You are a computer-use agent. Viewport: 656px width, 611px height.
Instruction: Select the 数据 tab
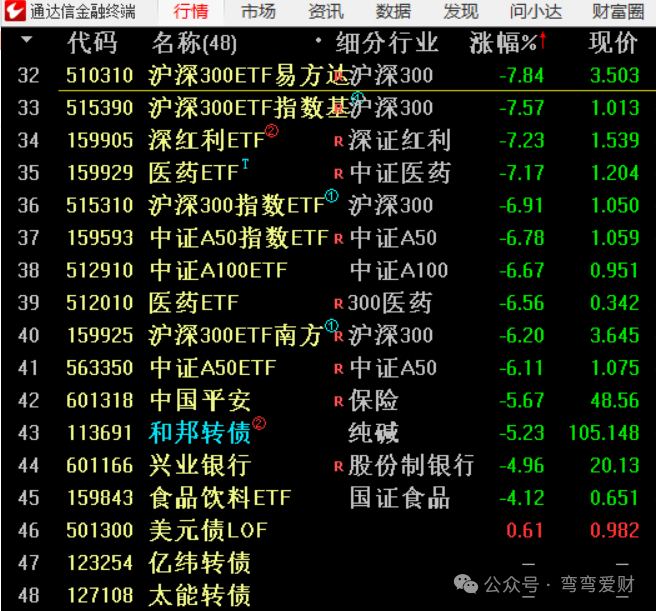[x=393, y=12]
